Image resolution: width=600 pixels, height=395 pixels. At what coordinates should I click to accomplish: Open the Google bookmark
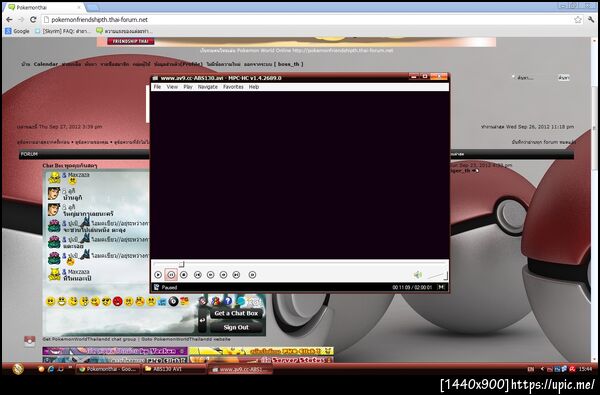click(x=18, y=31)
